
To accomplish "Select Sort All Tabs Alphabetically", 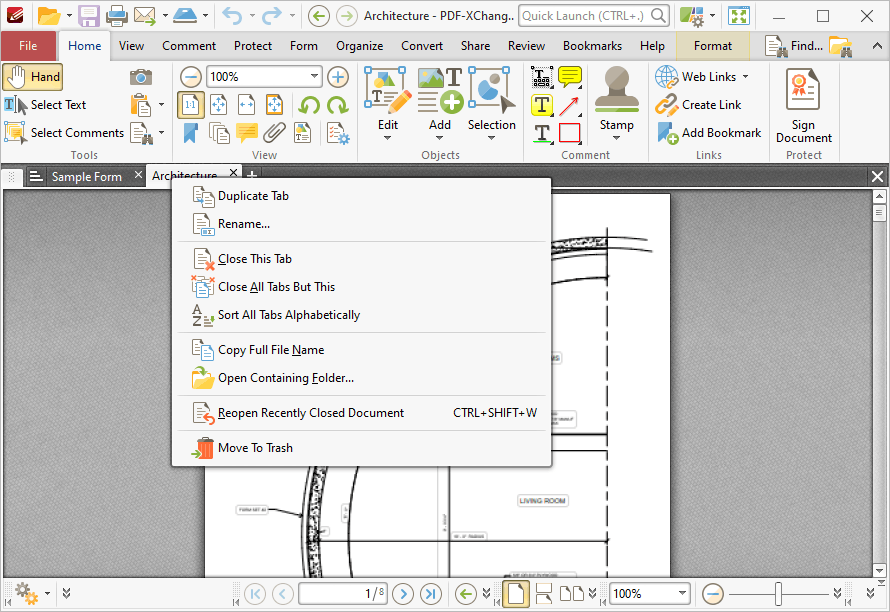I will tap(361, 315).
